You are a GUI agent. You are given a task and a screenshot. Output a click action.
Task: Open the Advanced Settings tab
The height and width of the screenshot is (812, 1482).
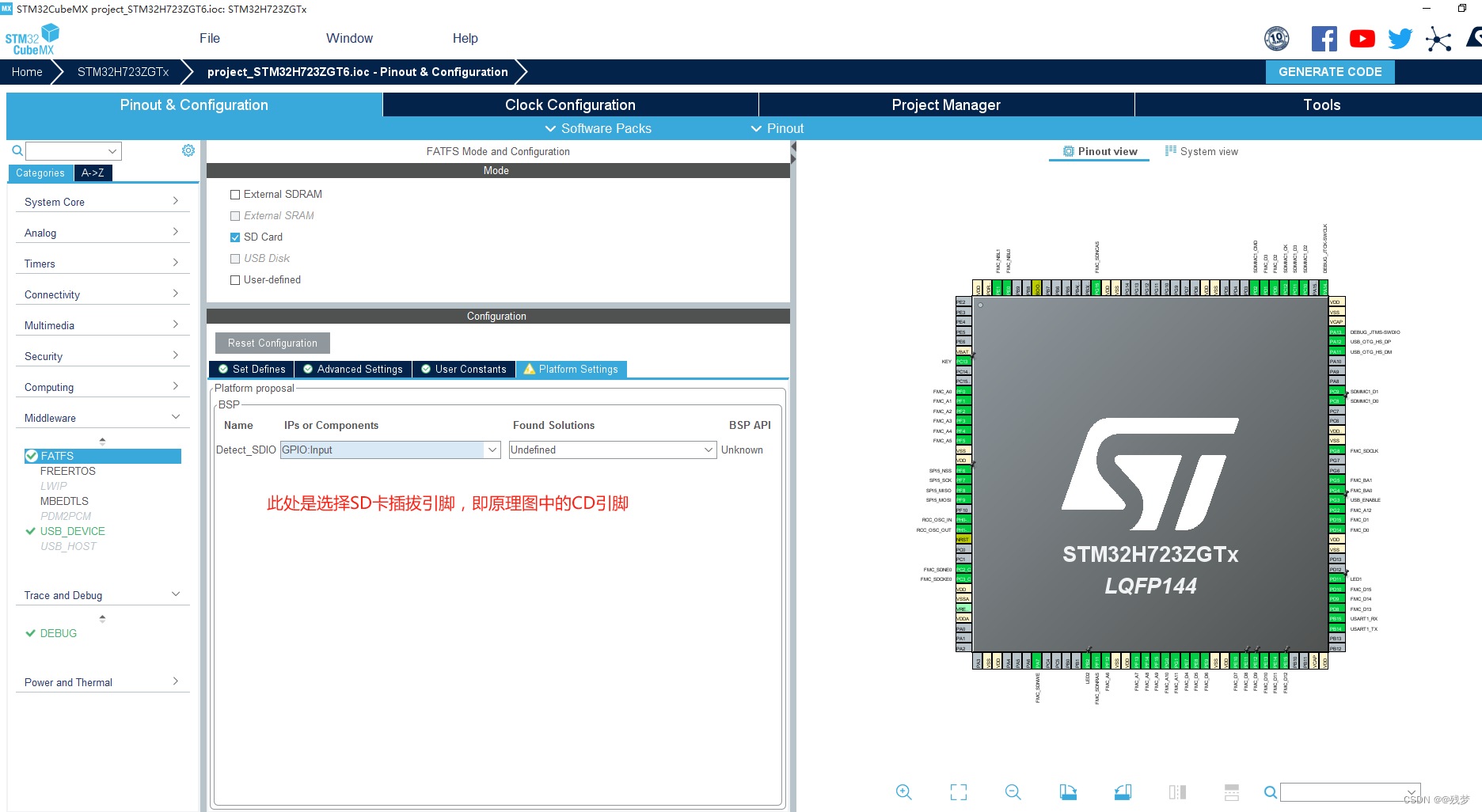[353, 369]
